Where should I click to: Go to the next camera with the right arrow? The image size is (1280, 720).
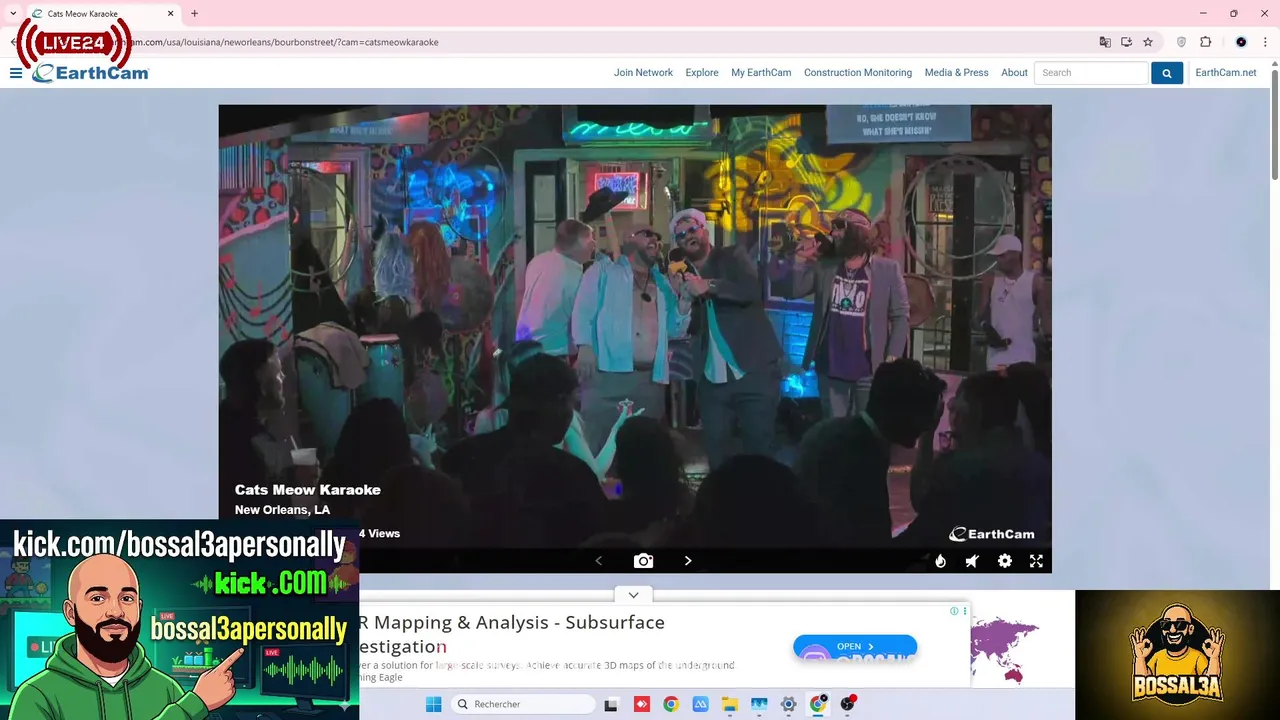point(688,561)
